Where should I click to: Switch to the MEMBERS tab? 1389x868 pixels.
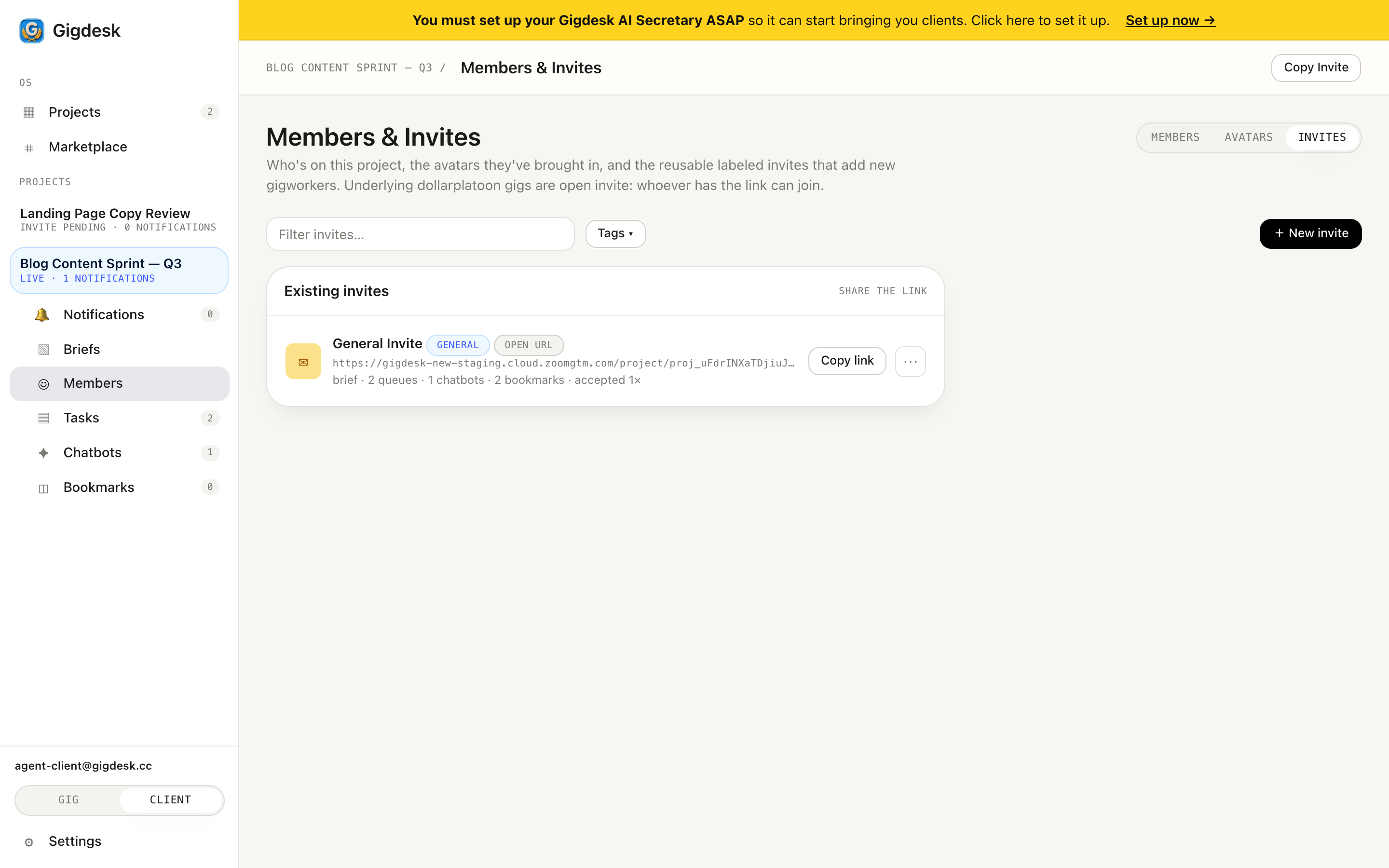click(x=1175, y=137)
